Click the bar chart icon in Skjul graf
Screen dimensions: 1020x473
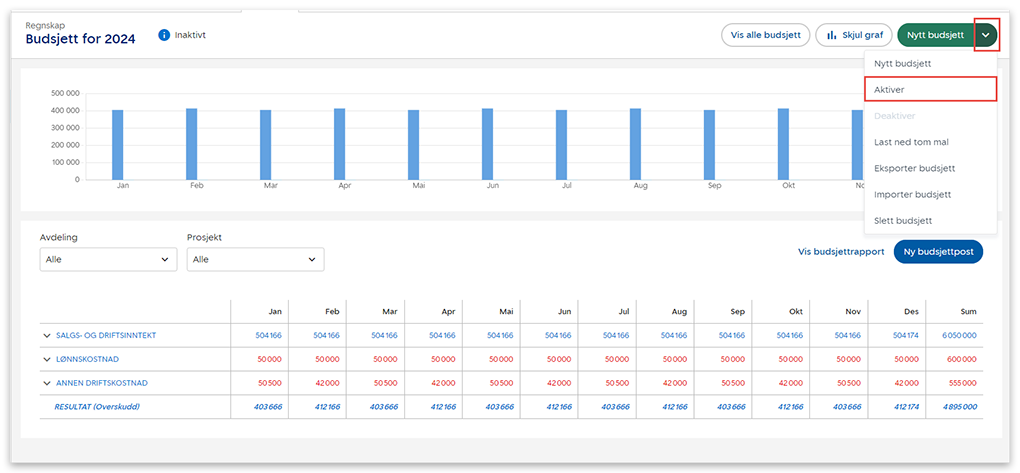(832, 35)
